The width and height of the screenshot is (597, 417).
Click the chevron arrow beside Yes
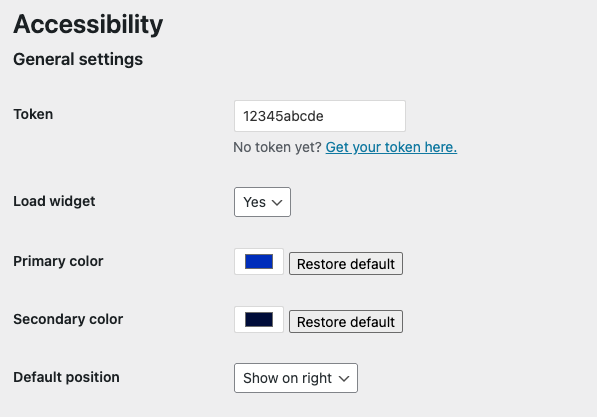click(x=277, y=203)
